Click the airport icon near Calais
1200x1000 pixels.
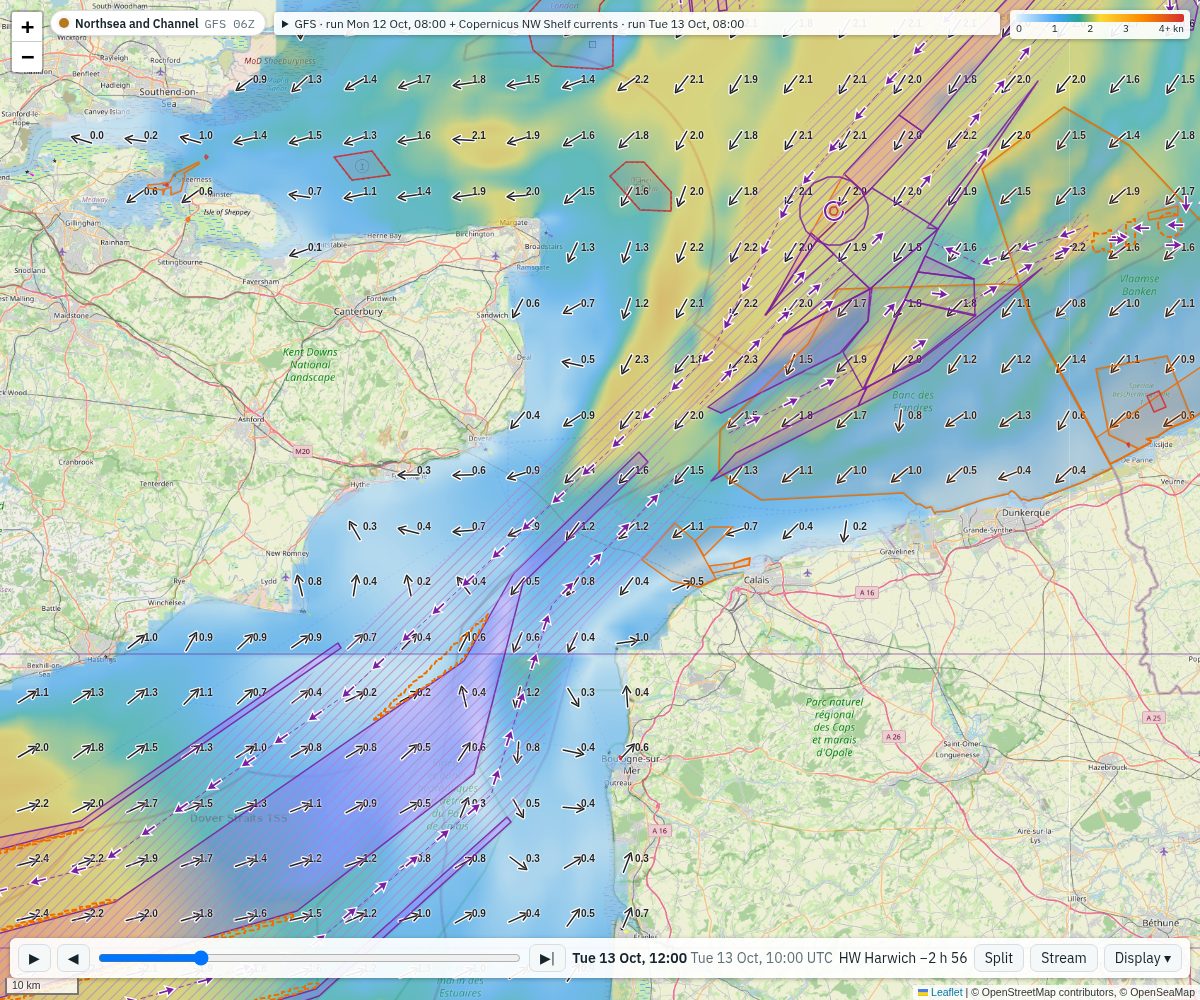pos(807,573)
